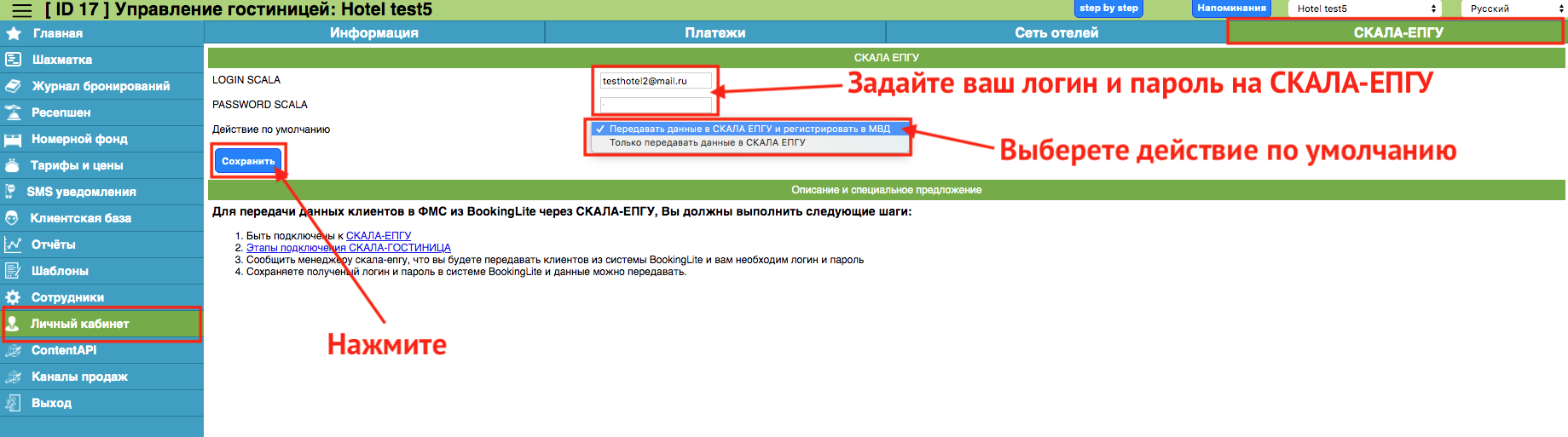This screenshot has width=1568, height=437.
Task: Click the Ресепшен bell icon
Action: pos(14,112)
